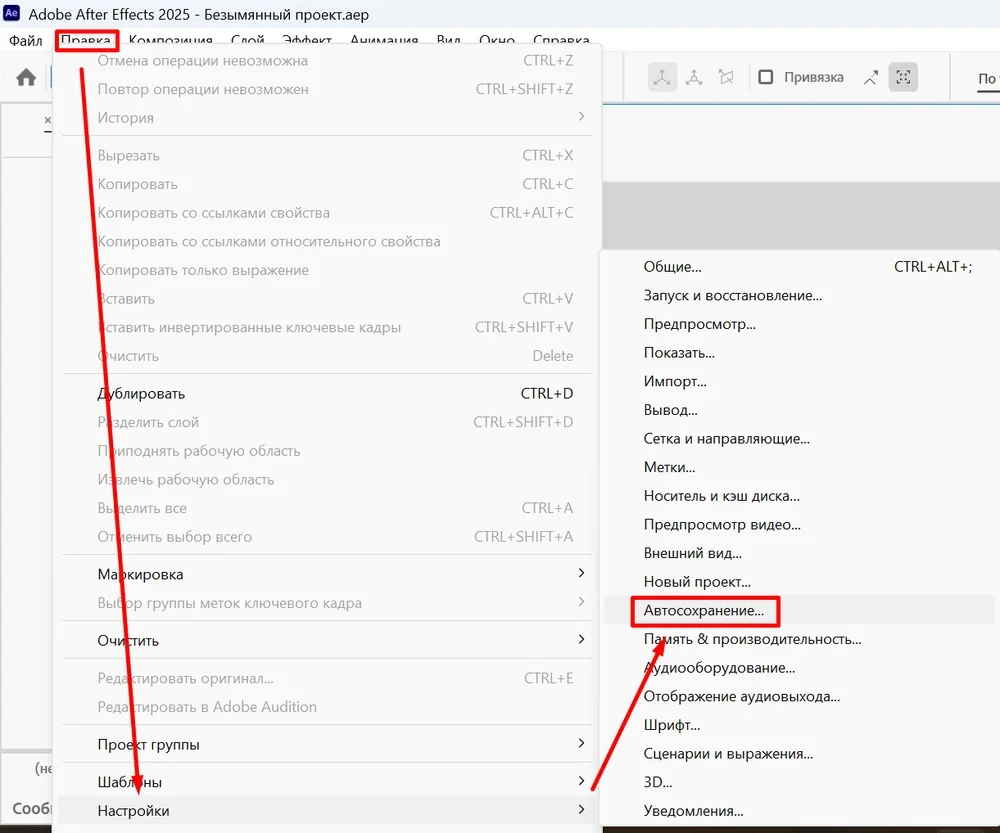This screenshot has height=833, width=1000.
Task: Click the Вырезать menu entry
Action: click(327, 156)
